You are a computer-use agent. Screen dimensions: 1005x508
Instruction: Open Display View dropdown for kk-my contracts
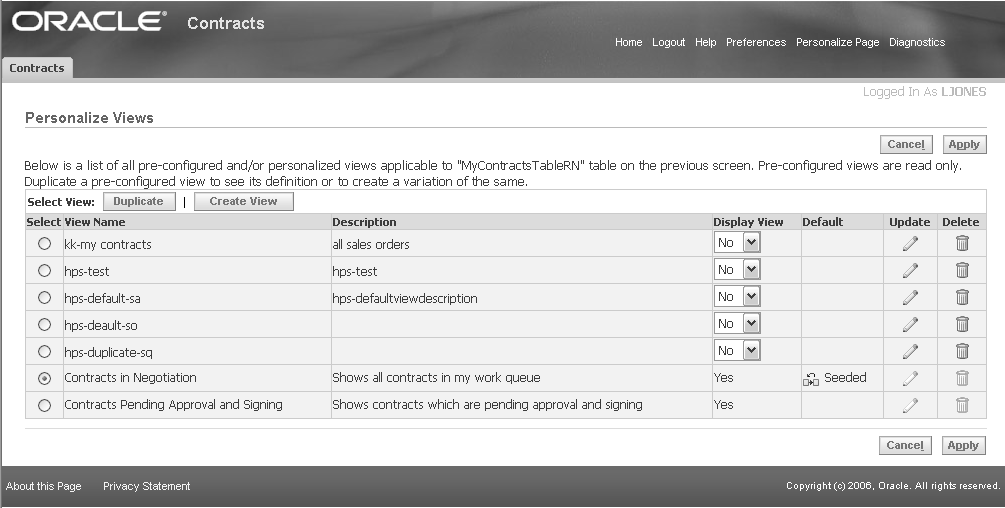(737, 242)
